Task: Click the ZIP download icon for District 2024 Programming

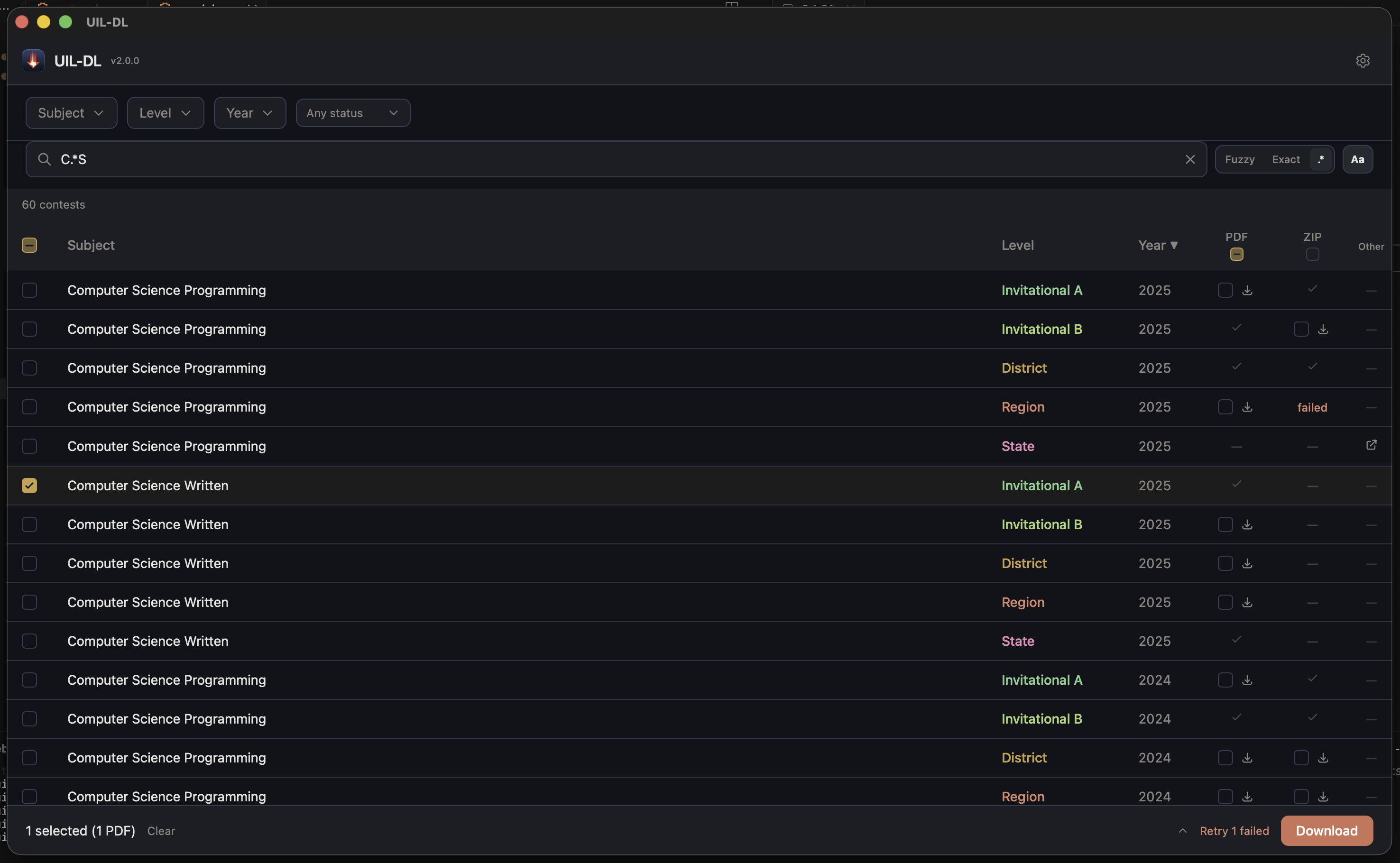Action: pos(1322,758)
